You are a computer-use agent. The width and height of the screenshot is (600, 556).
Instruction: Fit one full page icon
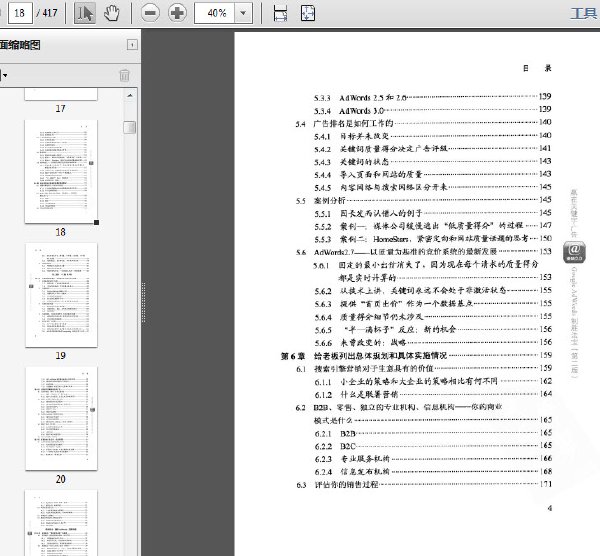click(308, 13)
